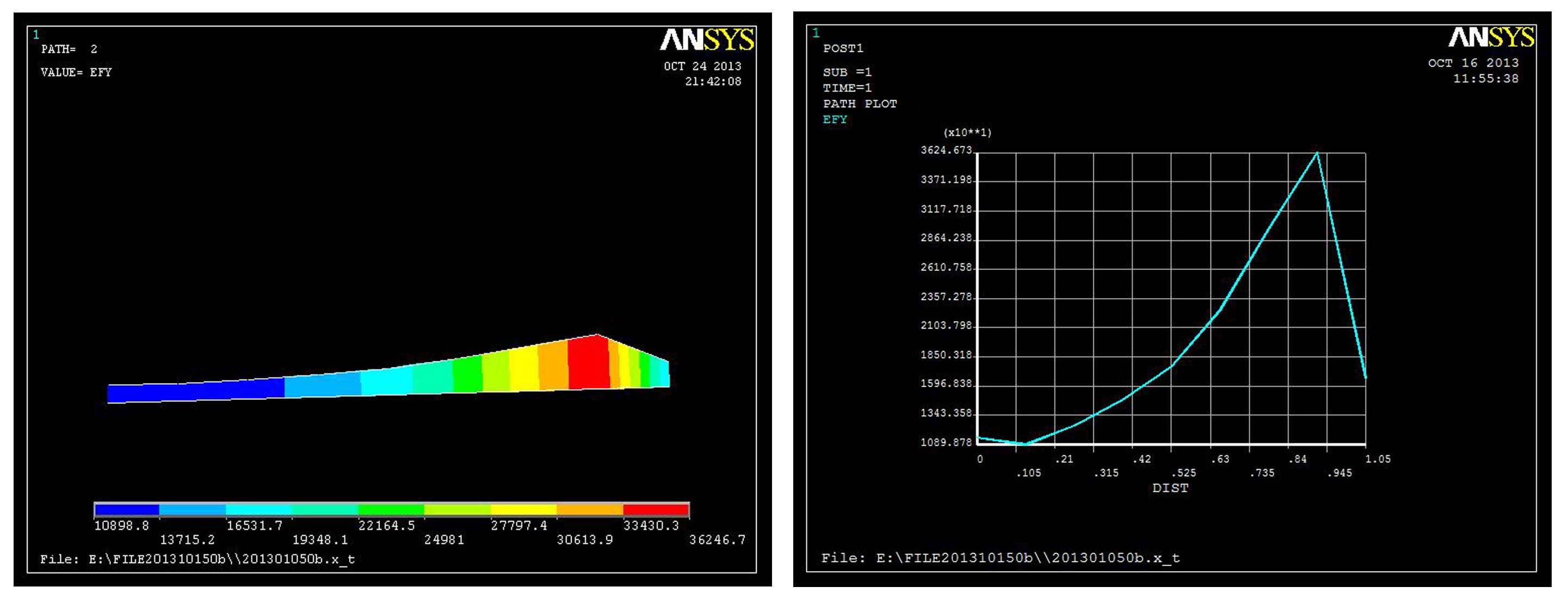Image resolution: width=1568 pixels, height=599 pixels.
Task: Click y-axis value "1343.358"
Action: tap(947, 413)
